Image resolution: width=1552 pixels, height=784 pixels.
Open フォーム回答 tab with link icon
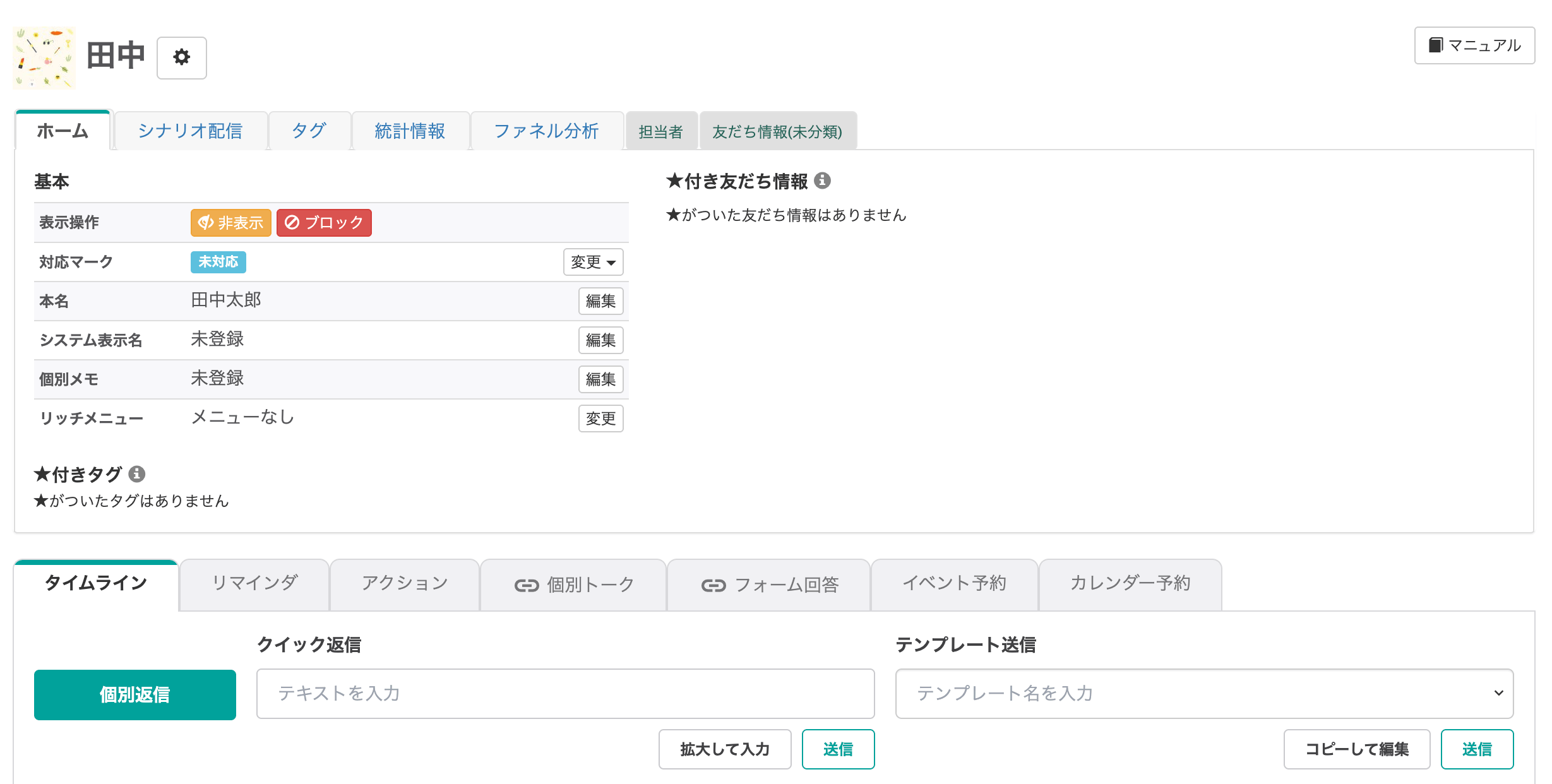tap(769, 585)
